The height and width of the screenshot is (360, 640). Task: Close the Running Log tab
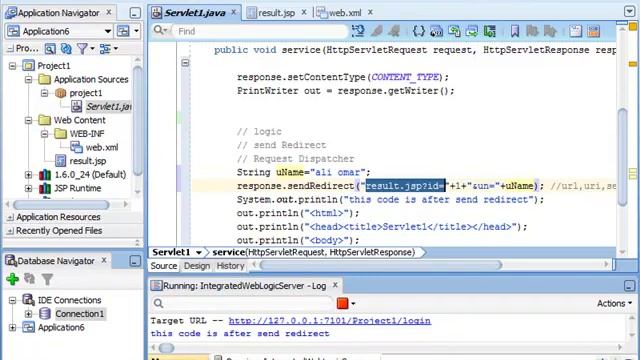tap(335, 285)
